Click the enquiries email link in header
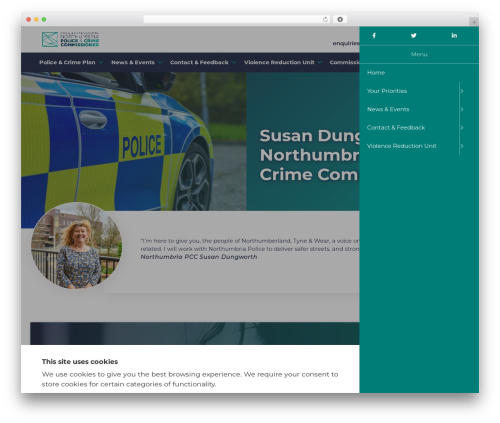The image size is (500, 423). (x=346, y=43)
